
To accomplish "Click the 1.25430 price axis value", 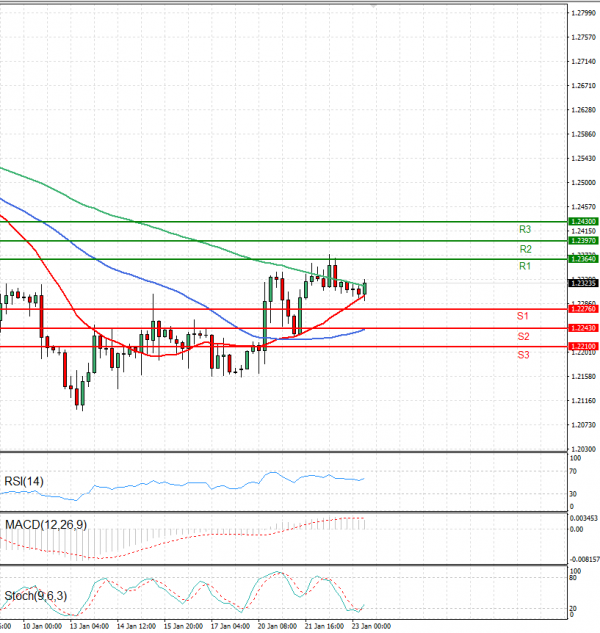I will (583, 158).
